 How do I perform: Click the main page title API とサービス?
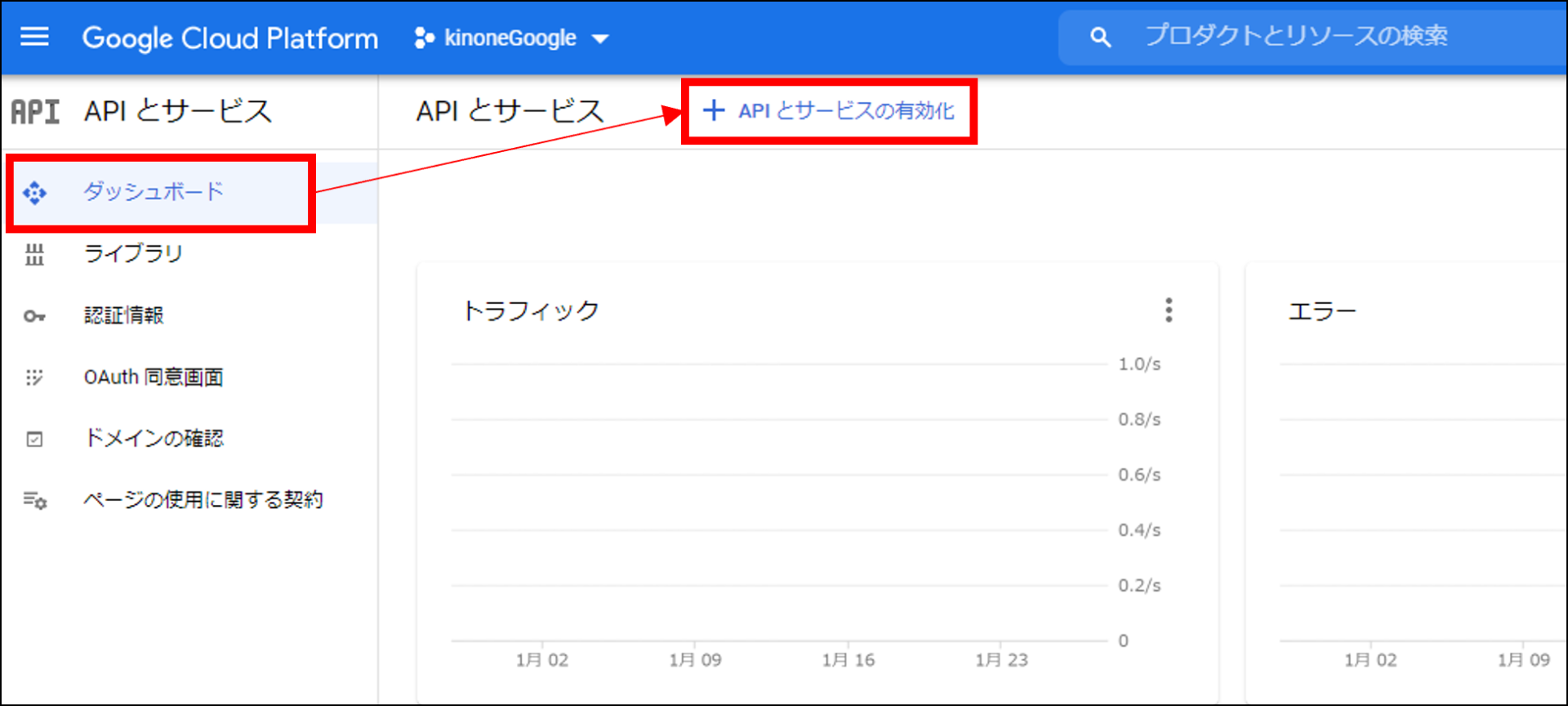click(510, 111)
